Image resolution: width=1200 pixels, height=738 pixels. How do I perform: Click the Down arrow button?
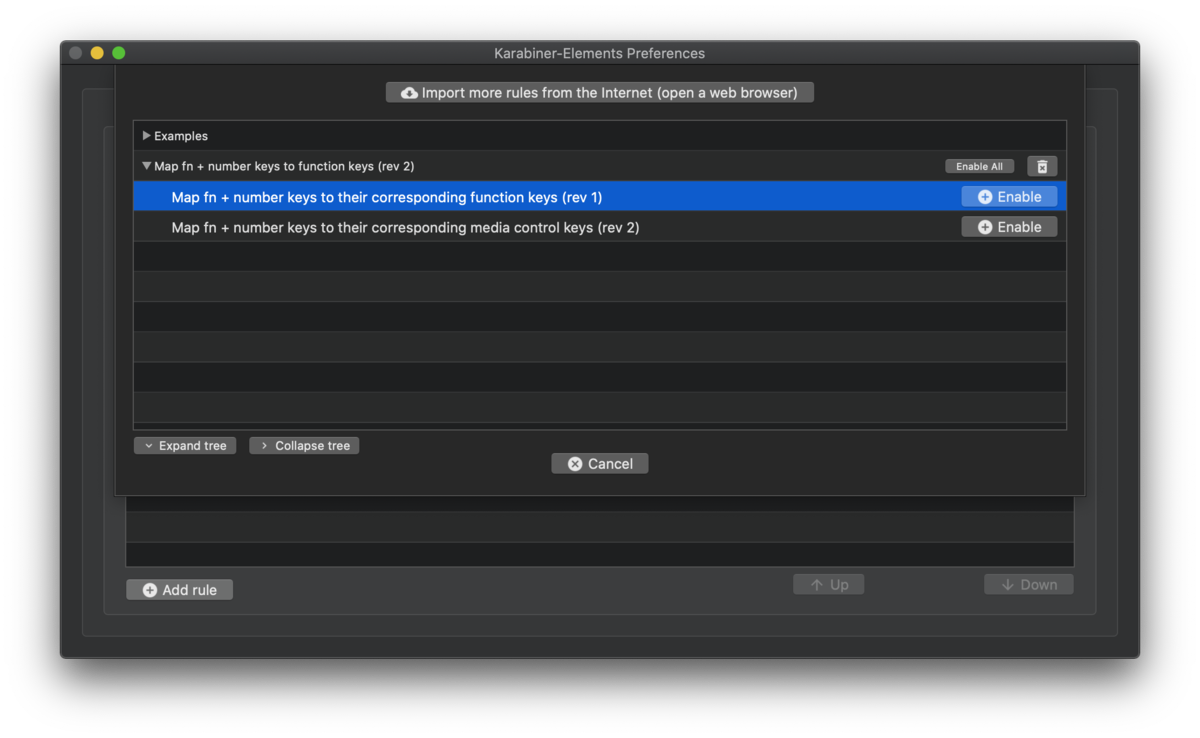1029,584
